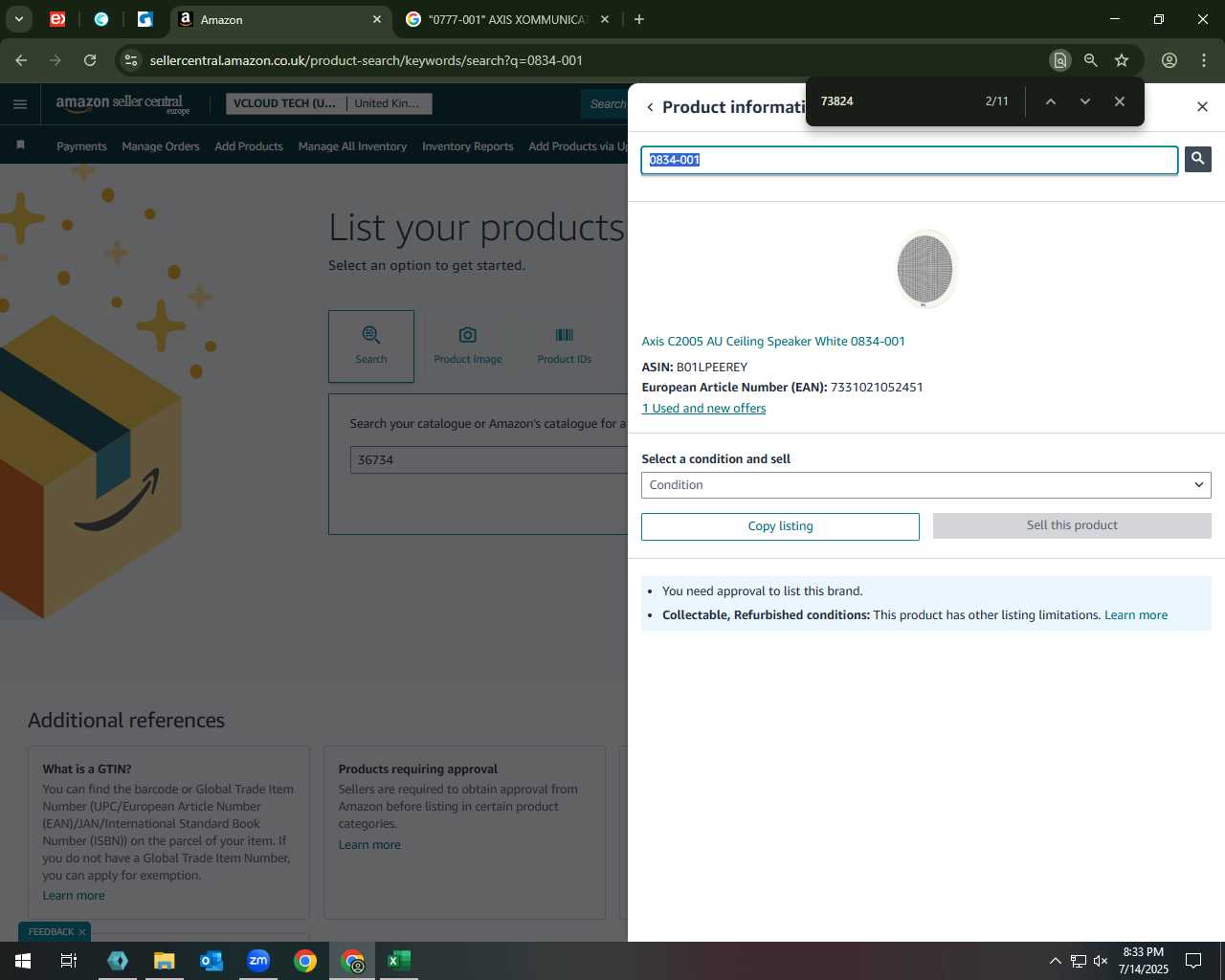
Task: Open Zoom from the taskbar
Action: (x=258, y=961)
